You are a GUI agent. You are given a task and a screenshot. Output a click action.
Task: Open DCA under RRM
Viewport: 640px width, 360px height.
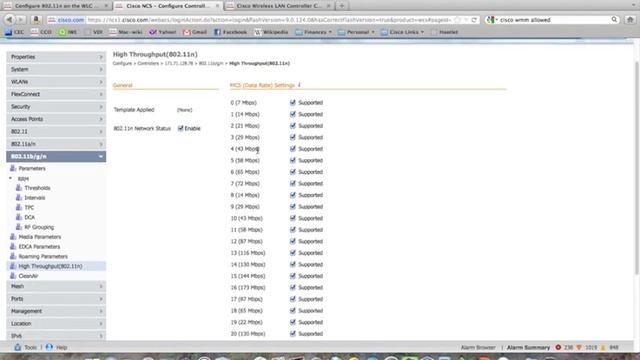[x=29, y=217]
